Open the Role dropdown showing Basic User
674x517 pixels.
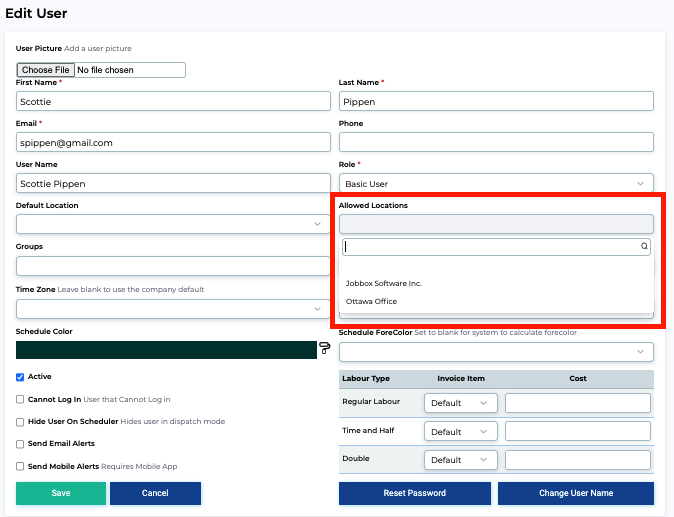[496, 184]
